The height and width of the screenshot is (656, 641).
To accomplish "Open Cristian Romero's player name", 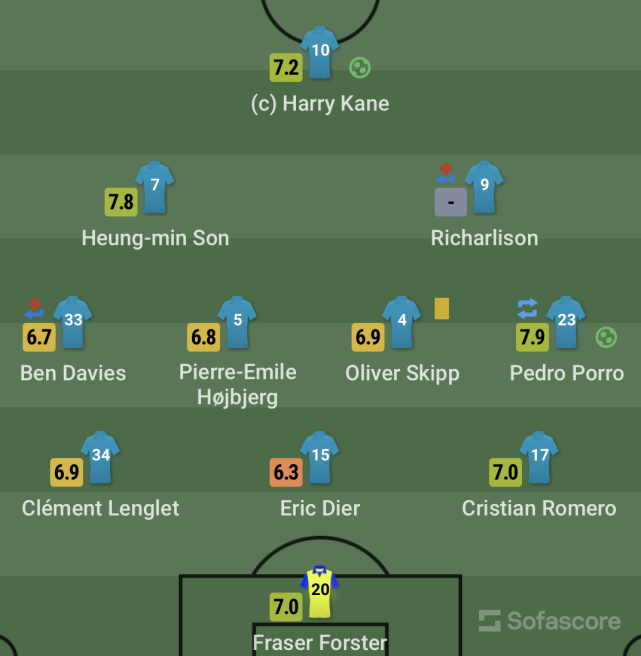I will (539, 508).
